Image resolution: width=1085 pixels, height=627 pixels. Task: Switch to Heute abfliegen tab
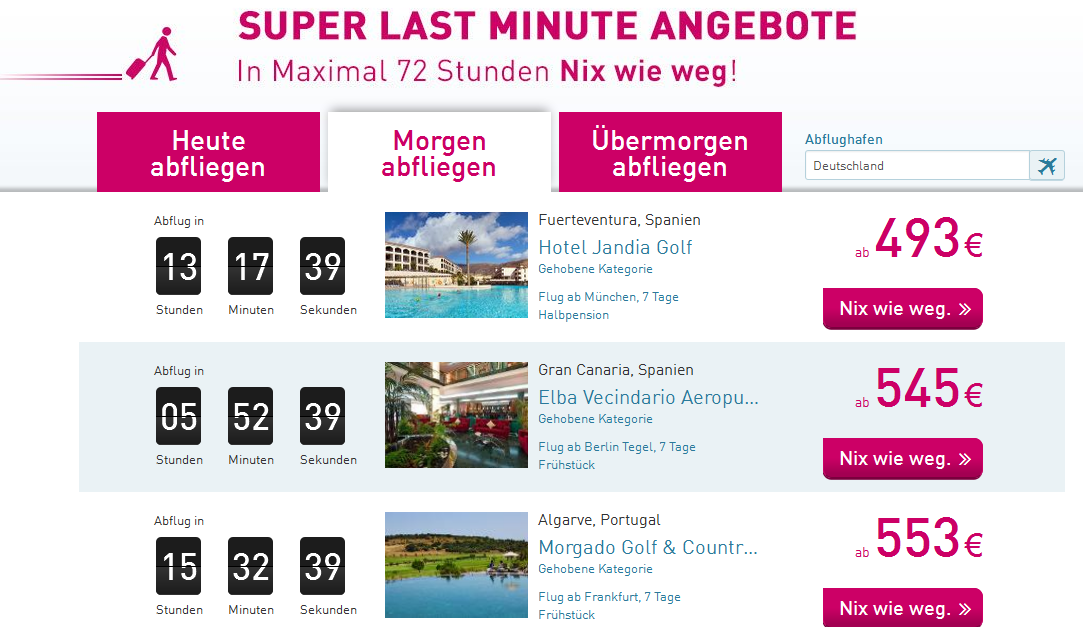click(x=208, y=153)
